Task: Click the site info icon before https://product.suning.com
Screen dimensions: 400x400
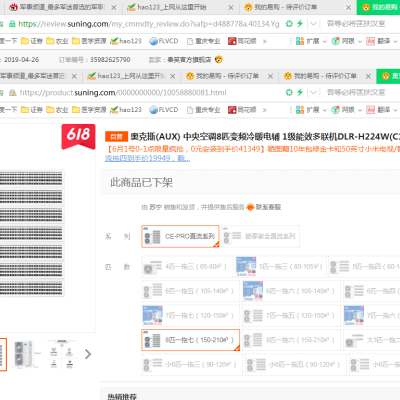Action: click(x=12, y=92)
